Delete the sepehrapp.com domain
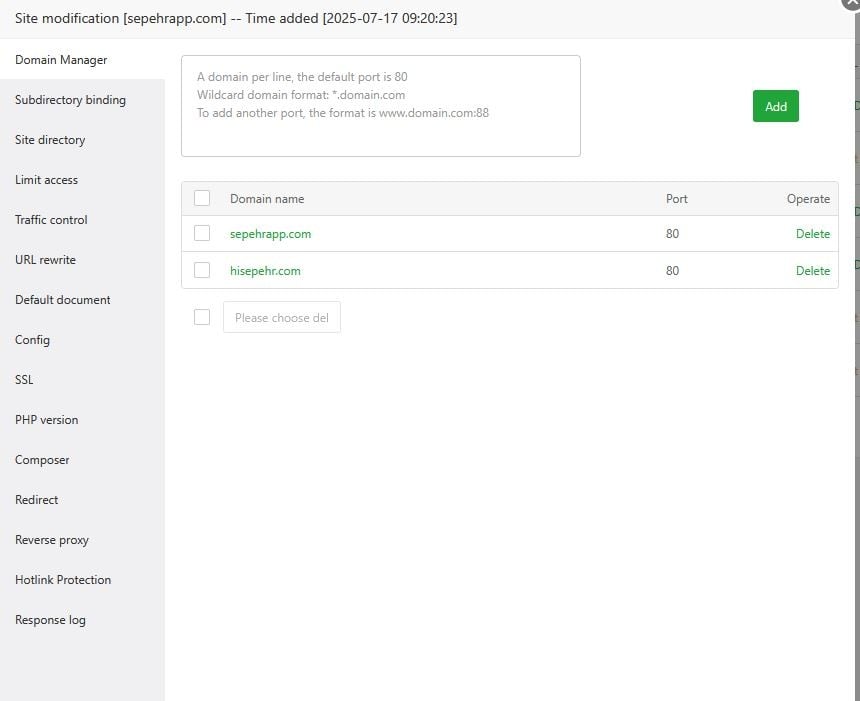Screen dimensions: 860x701 (812, 234)
